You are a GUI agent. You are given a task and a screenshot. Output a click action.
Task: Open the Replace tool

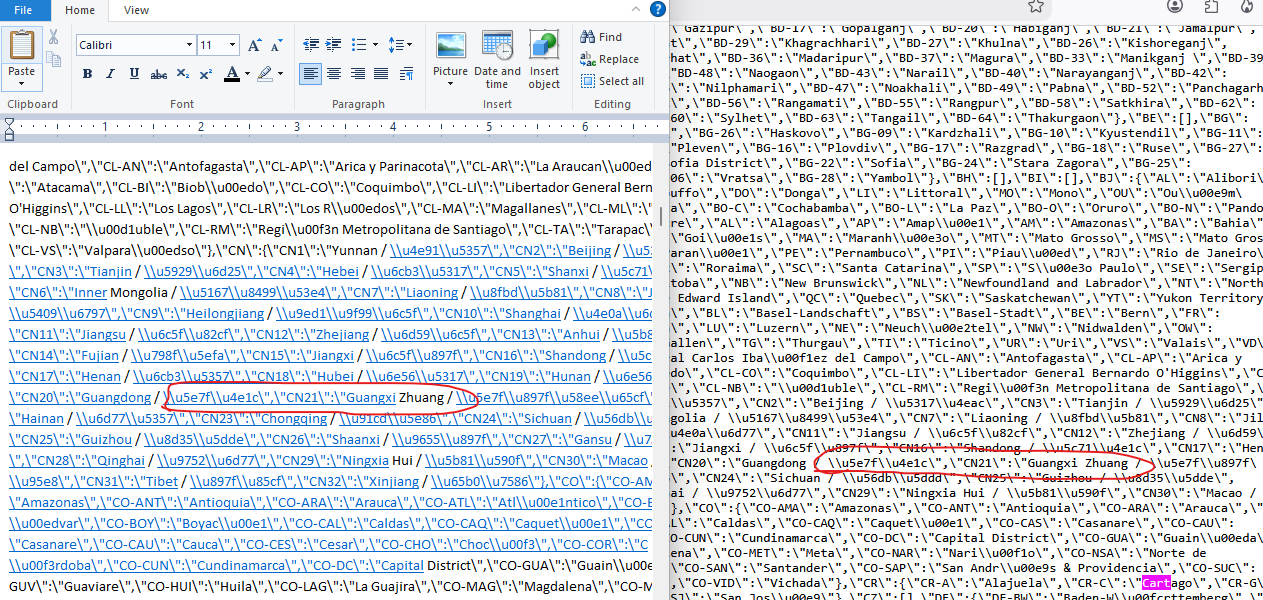609,59
